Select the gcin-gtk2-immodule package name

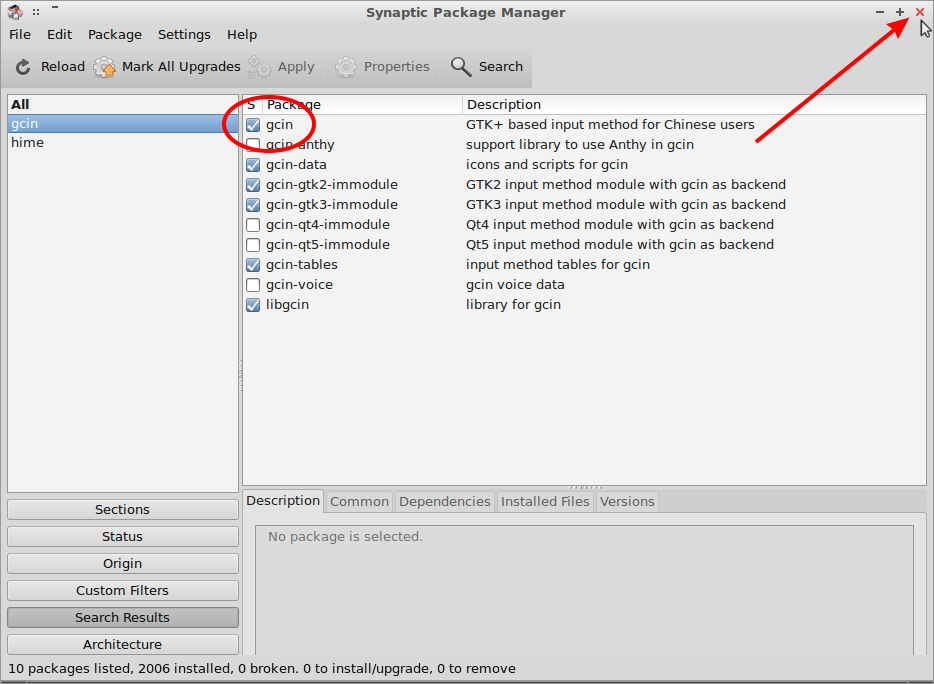[x=332, y=185]
